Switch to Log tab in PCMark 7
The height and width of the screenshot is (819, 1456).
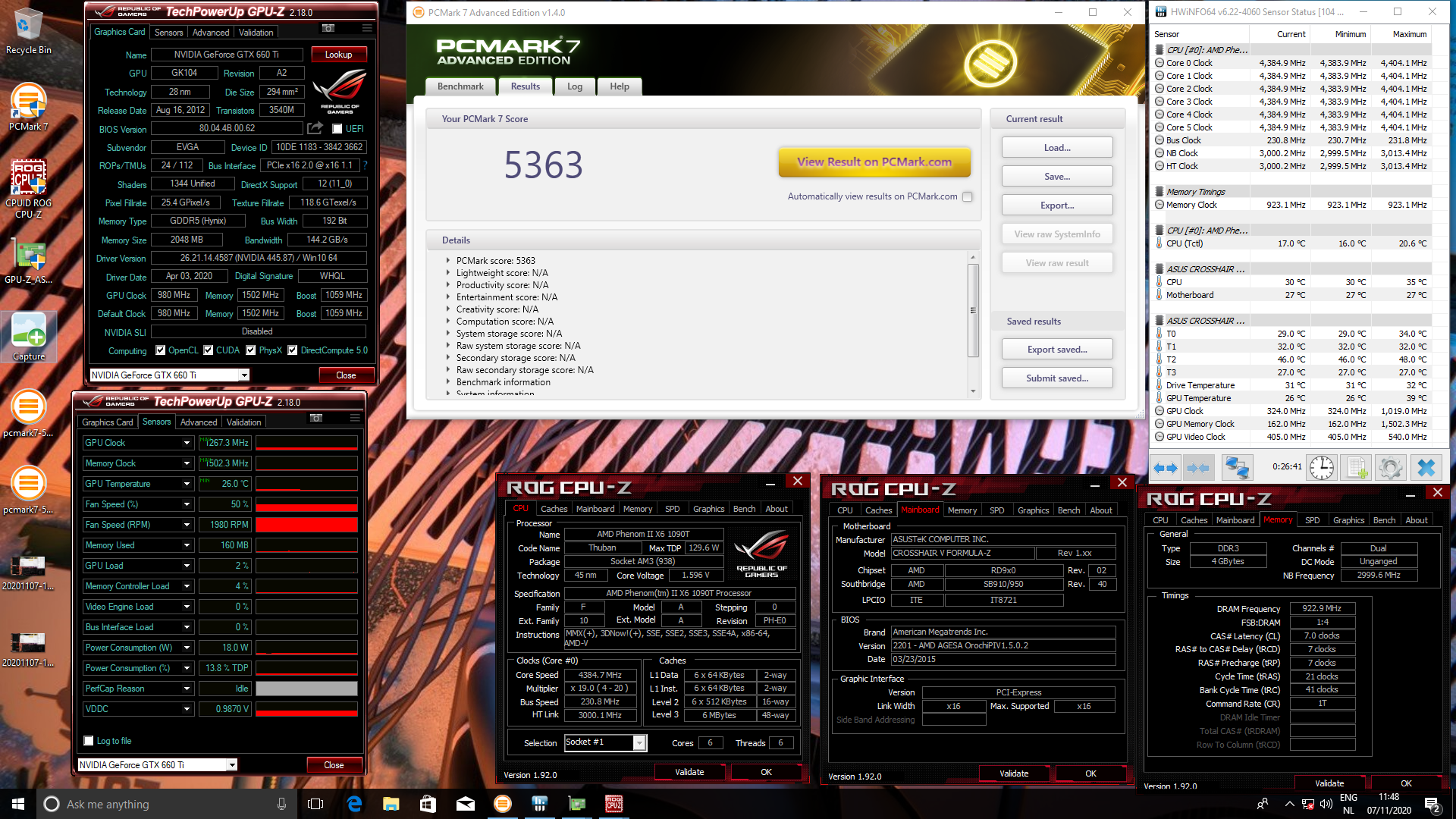575,86
